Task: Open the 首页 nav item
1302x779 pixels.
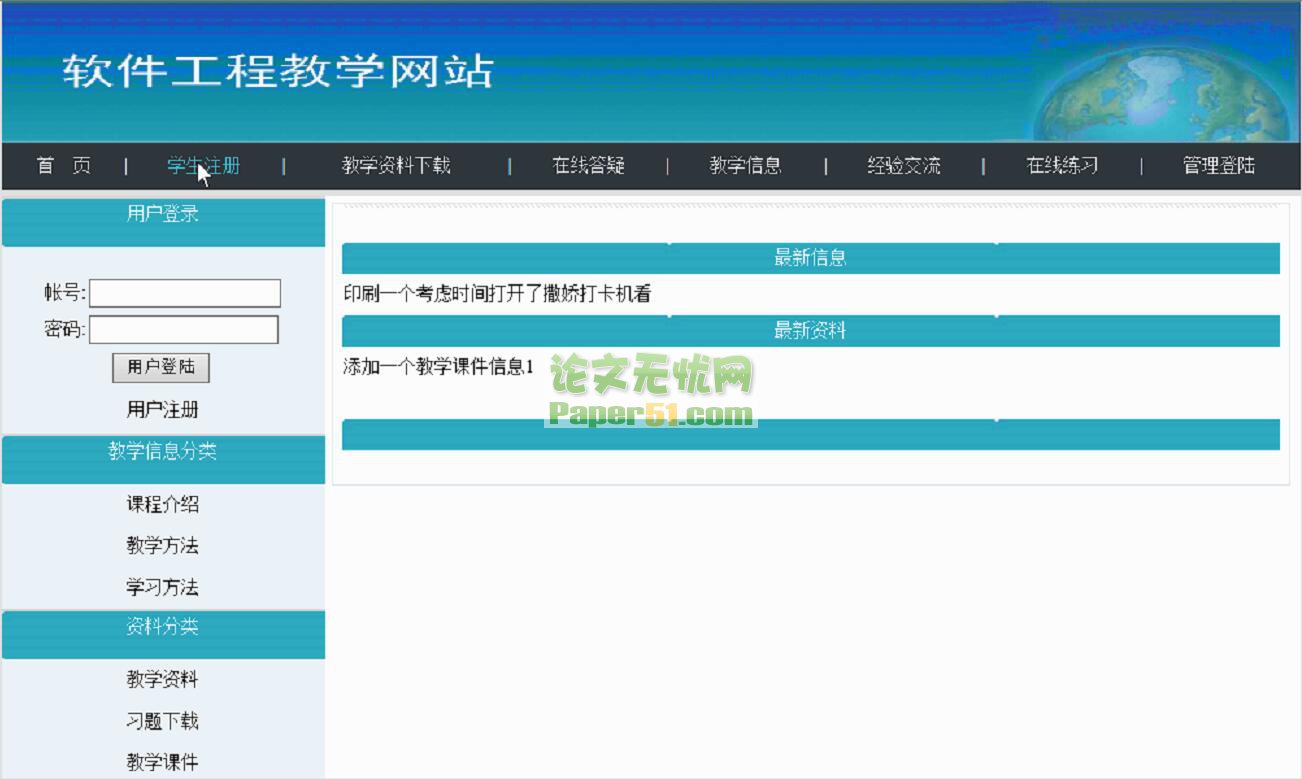Action: [x=64, y=166]
